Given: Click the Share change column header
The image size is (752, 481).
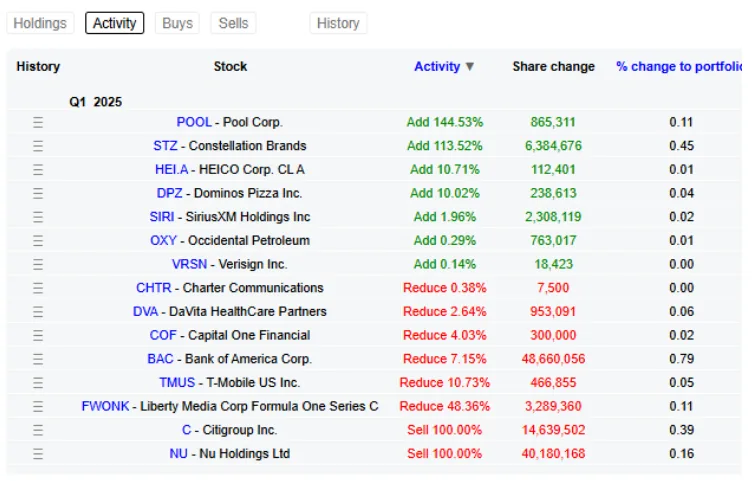Looking at the screenshot, I should tap(553, 67).
